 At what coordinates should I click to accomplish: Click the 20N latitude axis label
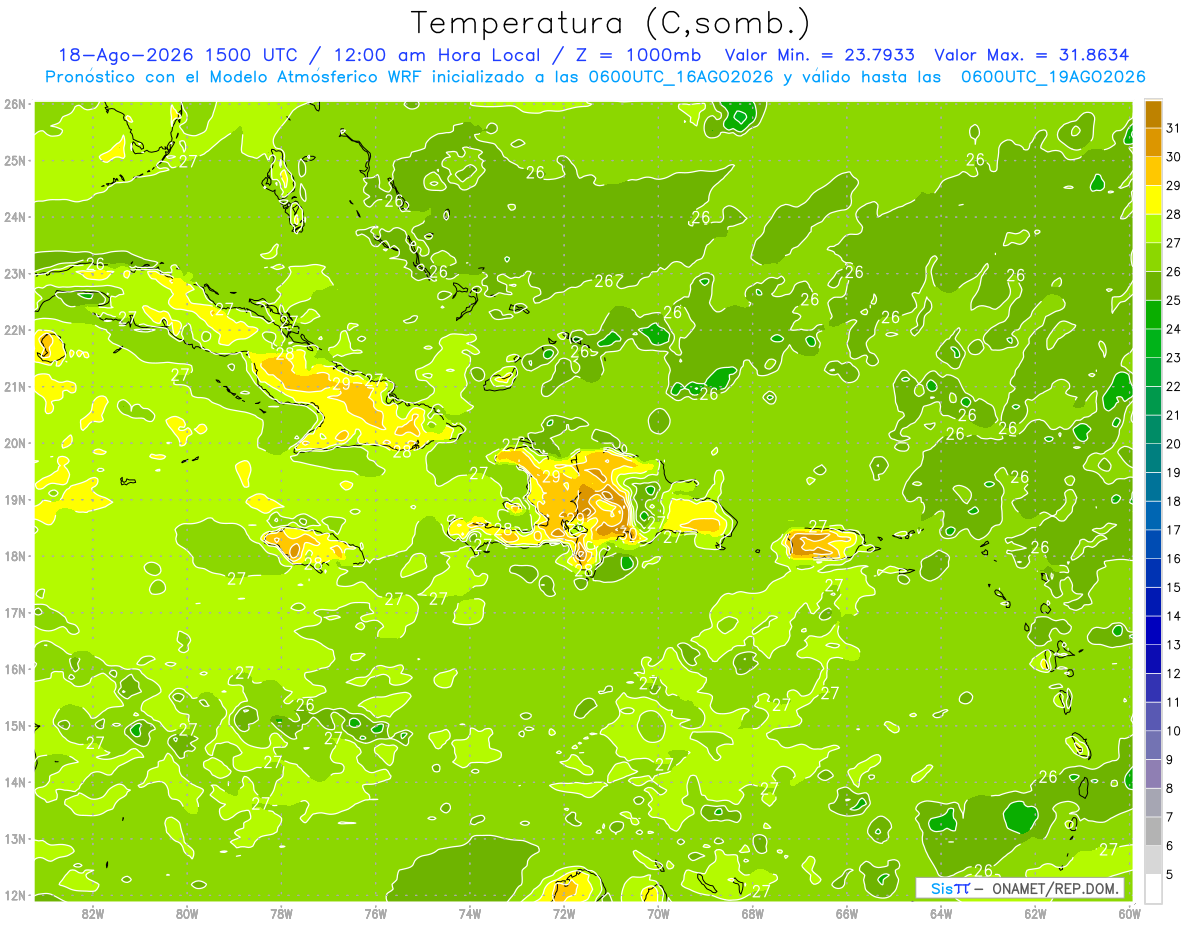15,443
